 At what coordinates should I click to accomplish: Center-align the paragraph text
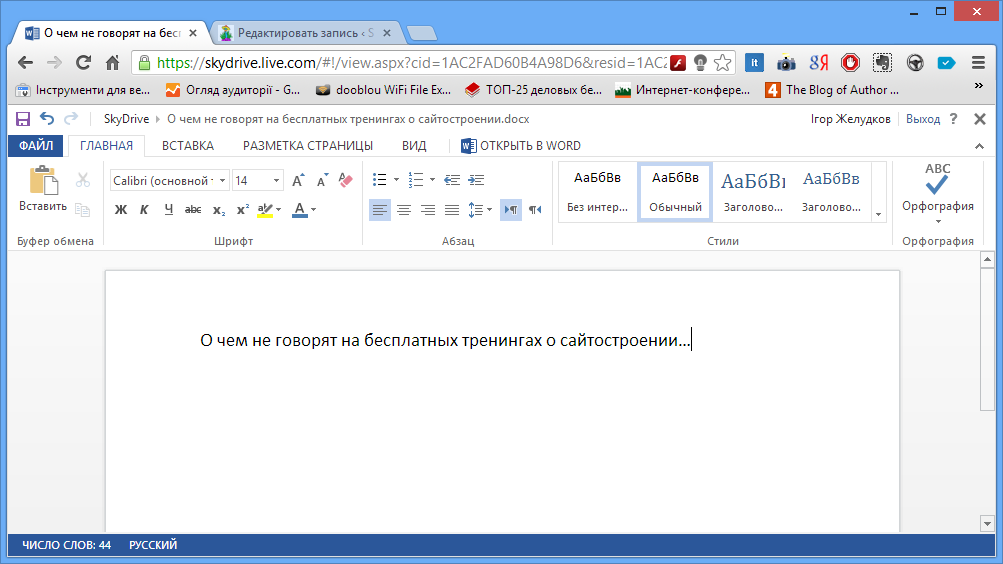404,210
